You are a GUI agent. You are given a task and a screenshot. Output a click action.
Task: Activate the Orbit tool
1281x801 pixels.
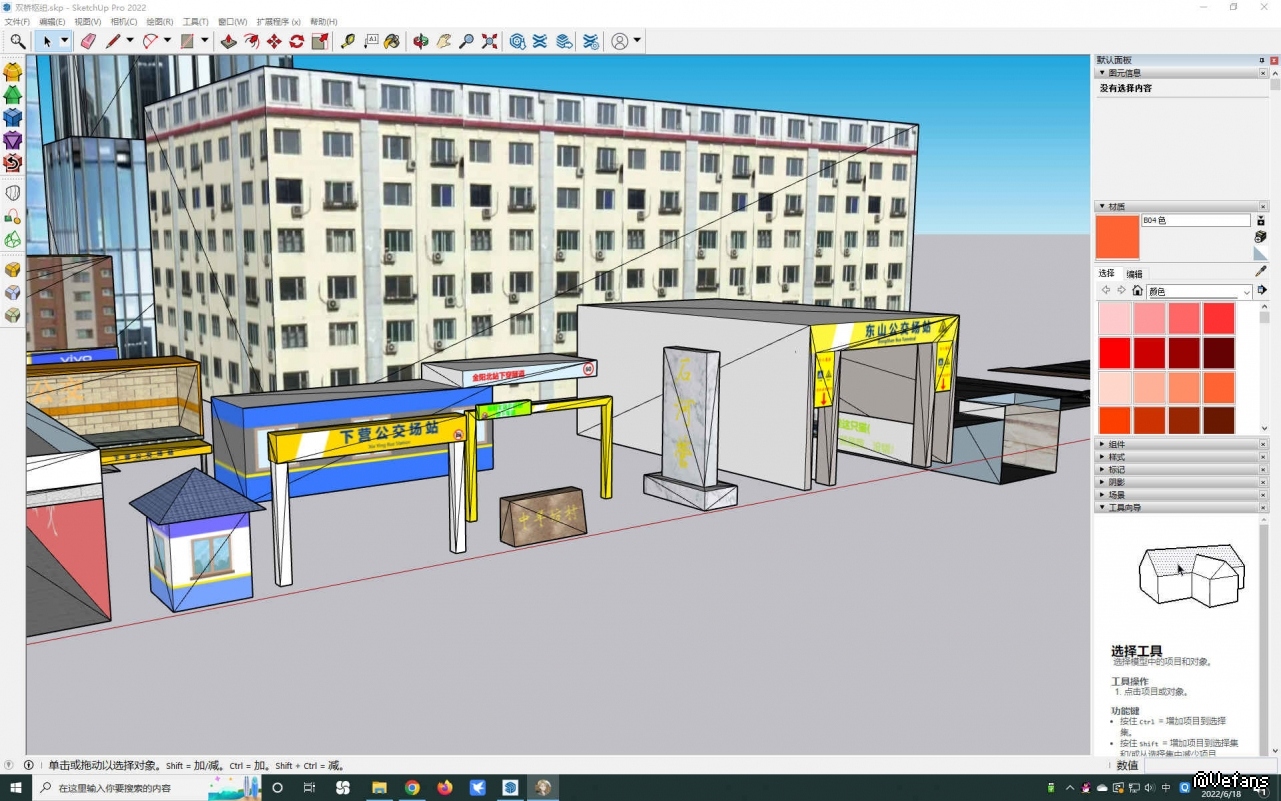[420, 41]
